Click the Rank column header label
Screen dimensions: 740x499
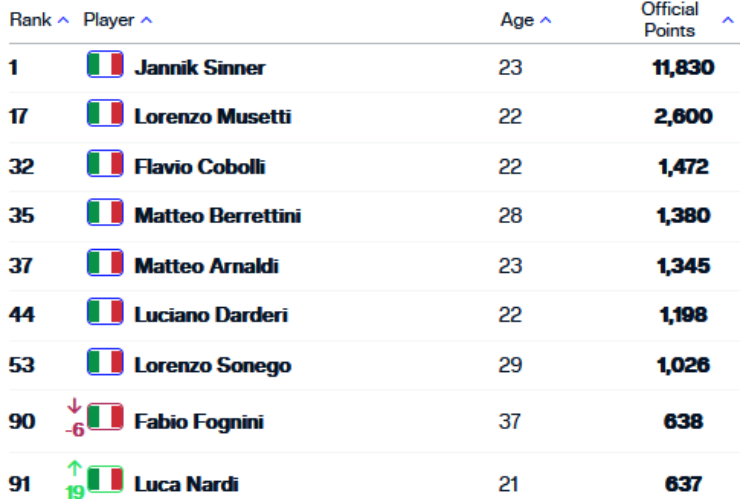(30, 20)
